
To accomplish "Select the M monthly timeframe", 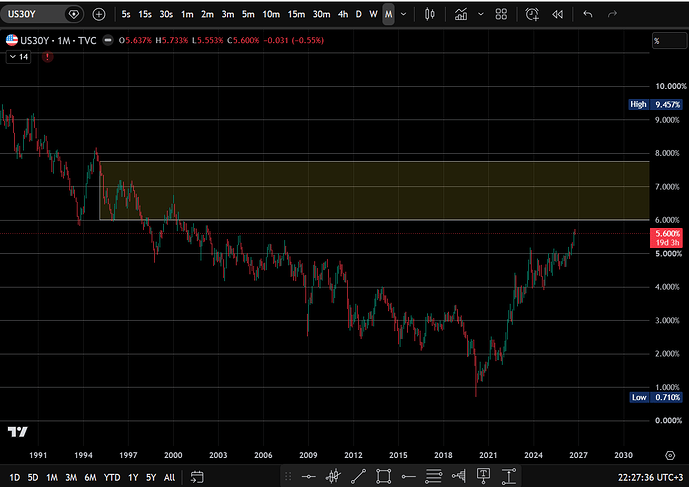I will pos(388,15).
